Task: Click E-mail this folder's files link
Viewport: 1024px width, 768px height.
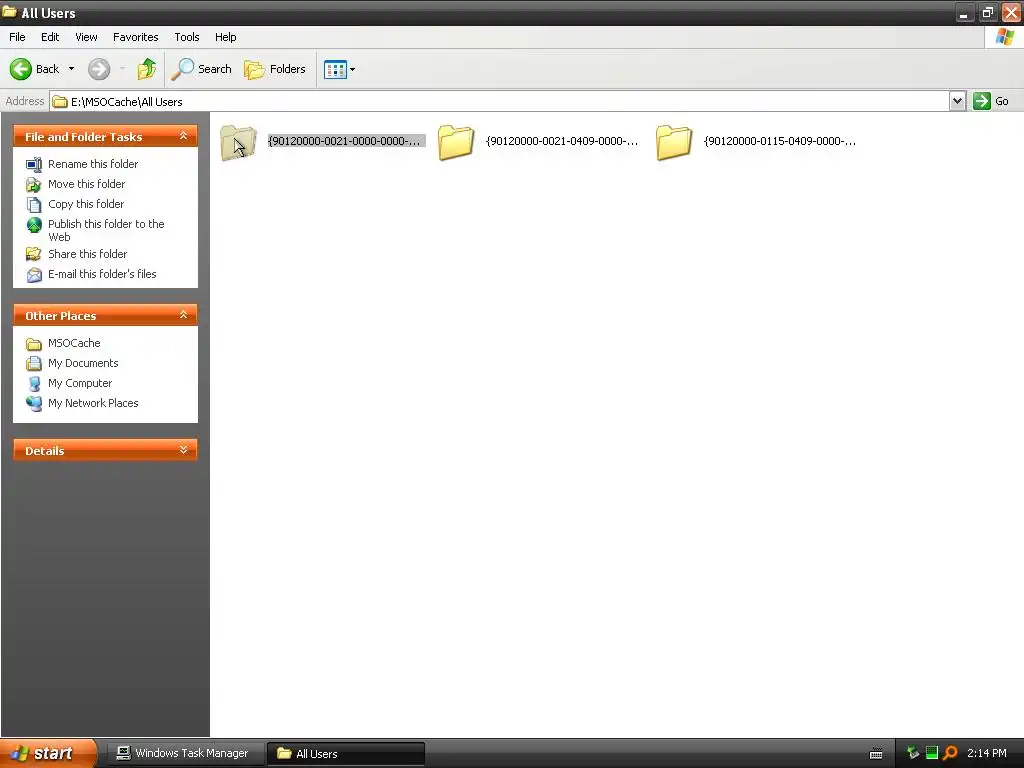Action: point(102,274)
